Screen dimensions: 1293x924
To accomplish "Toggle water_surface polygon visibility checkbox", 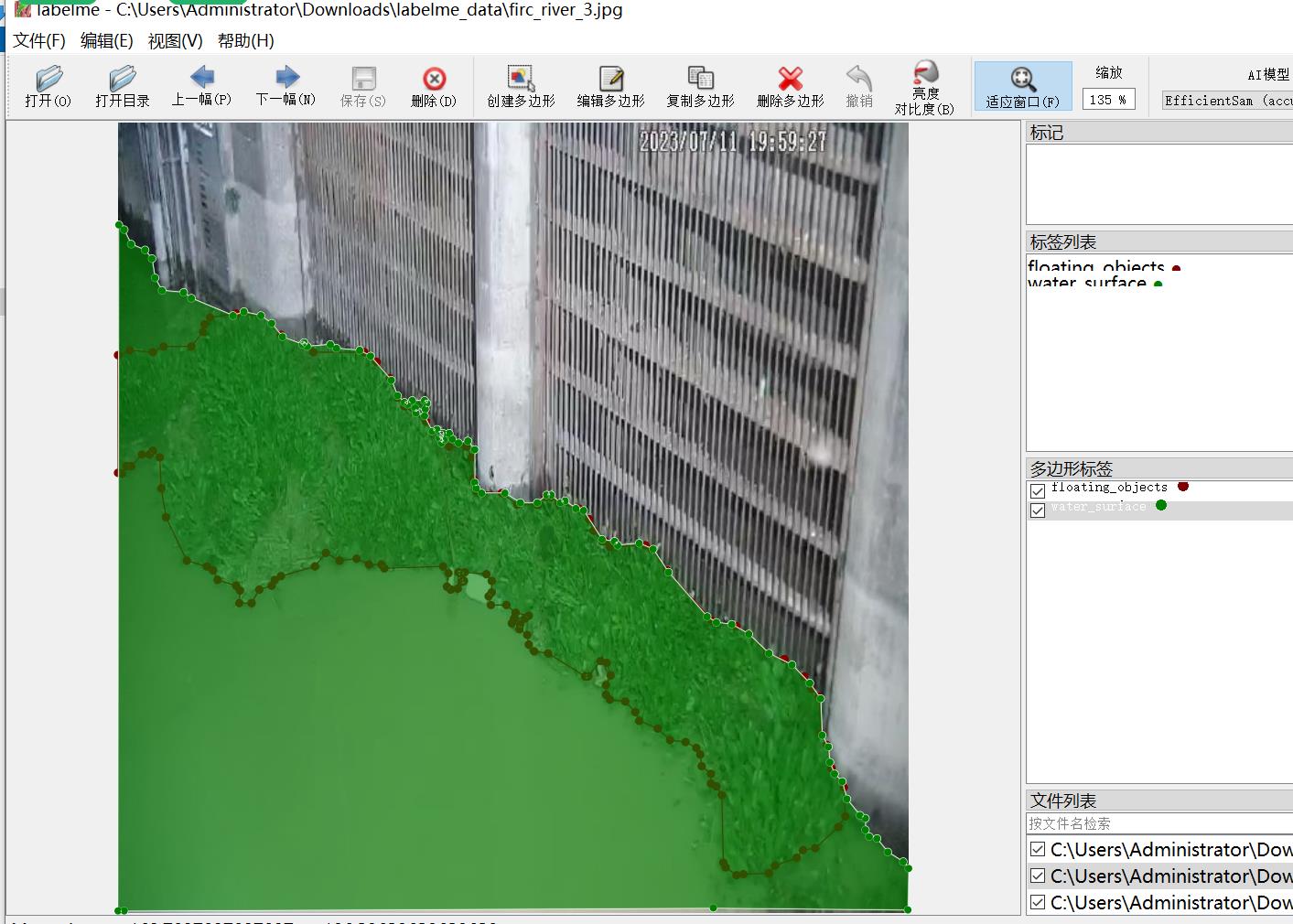I will coord(1038,510).
